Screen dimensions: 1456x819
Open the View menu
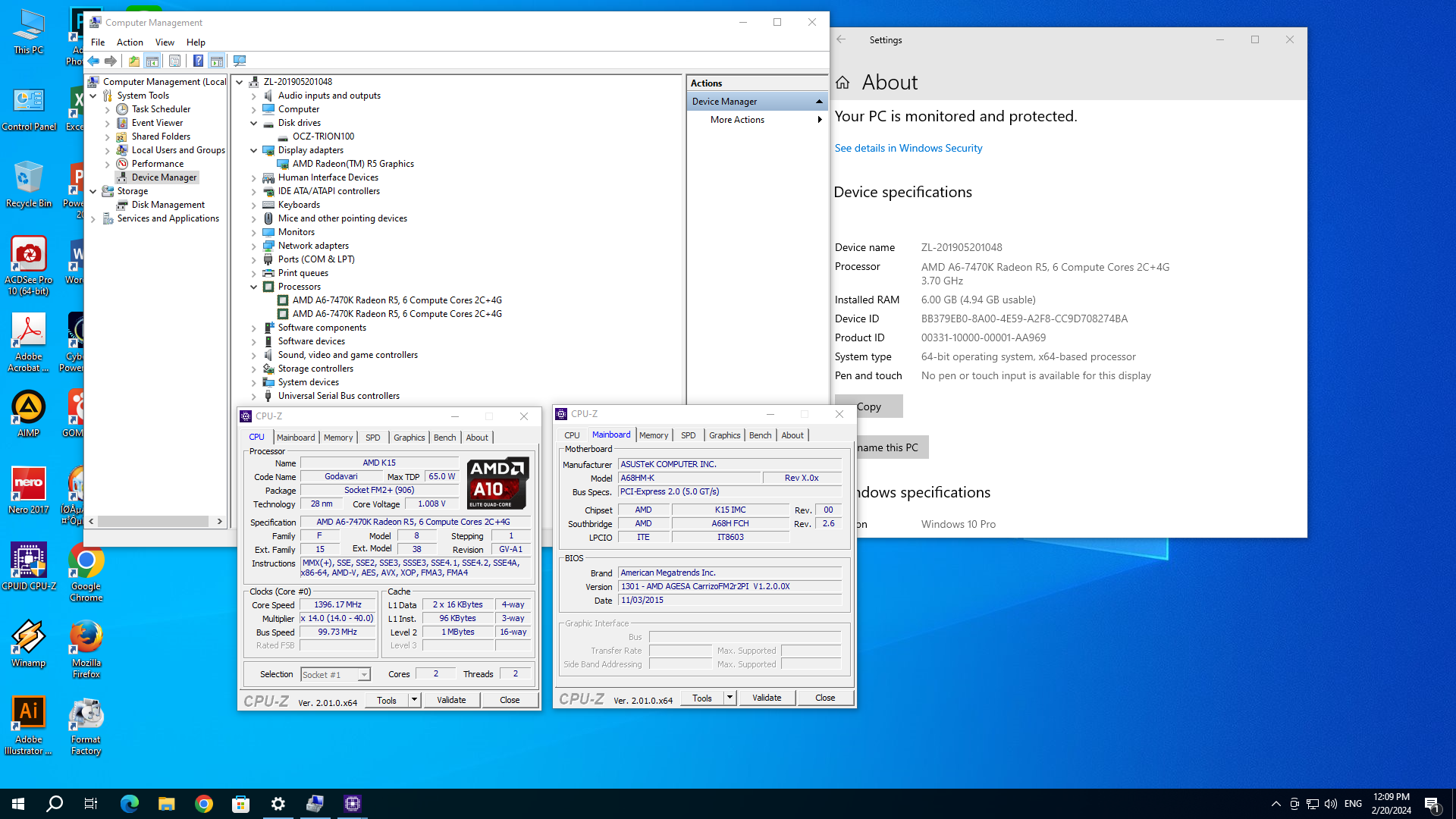(165, 42)
